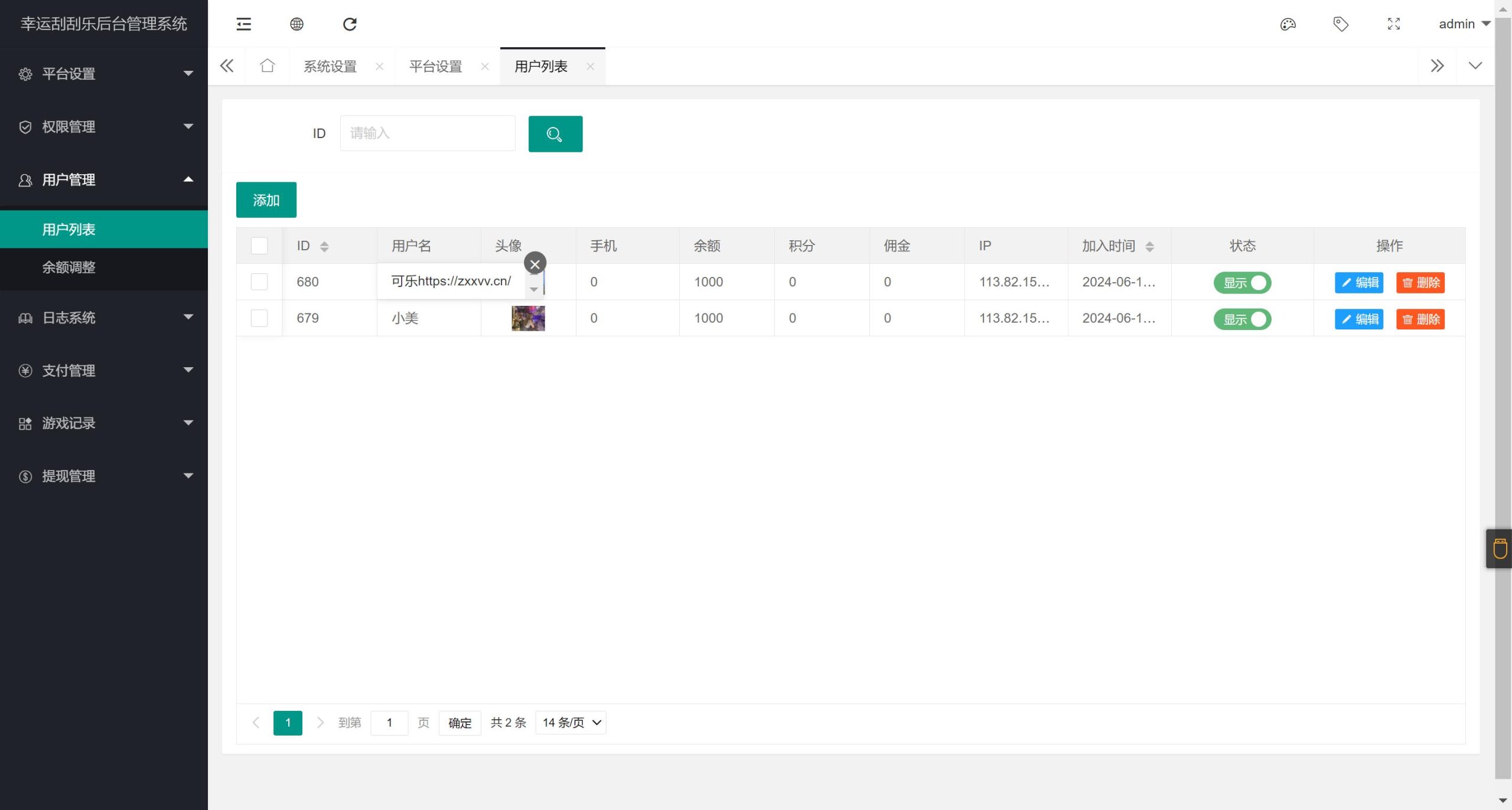Delete user 679 with 删除 button
Viewport: 1512px width, 810px height.
pos(1420,319)
